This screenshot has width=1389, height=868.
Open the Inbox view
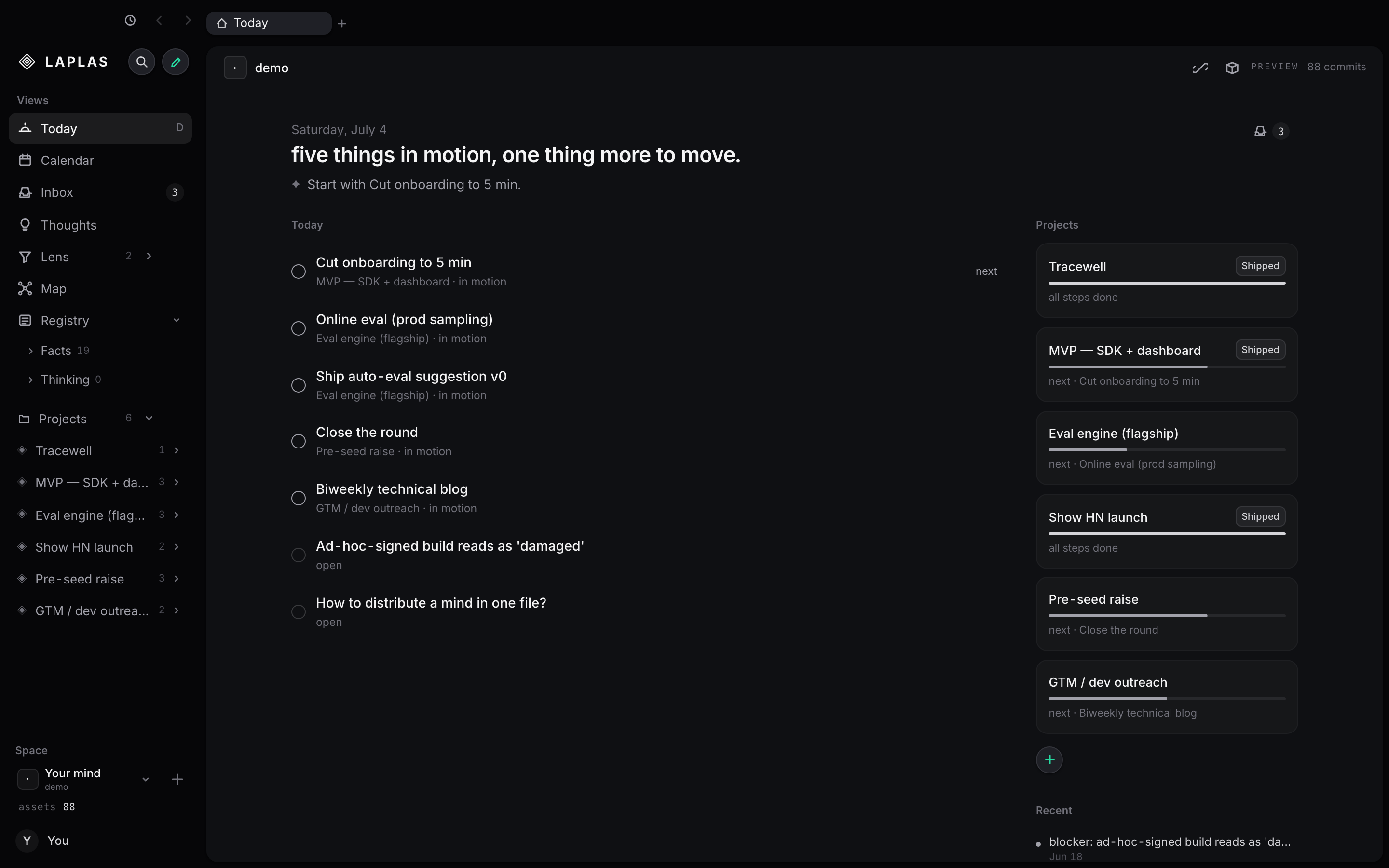pyautogui.click(x=100, y=192)
